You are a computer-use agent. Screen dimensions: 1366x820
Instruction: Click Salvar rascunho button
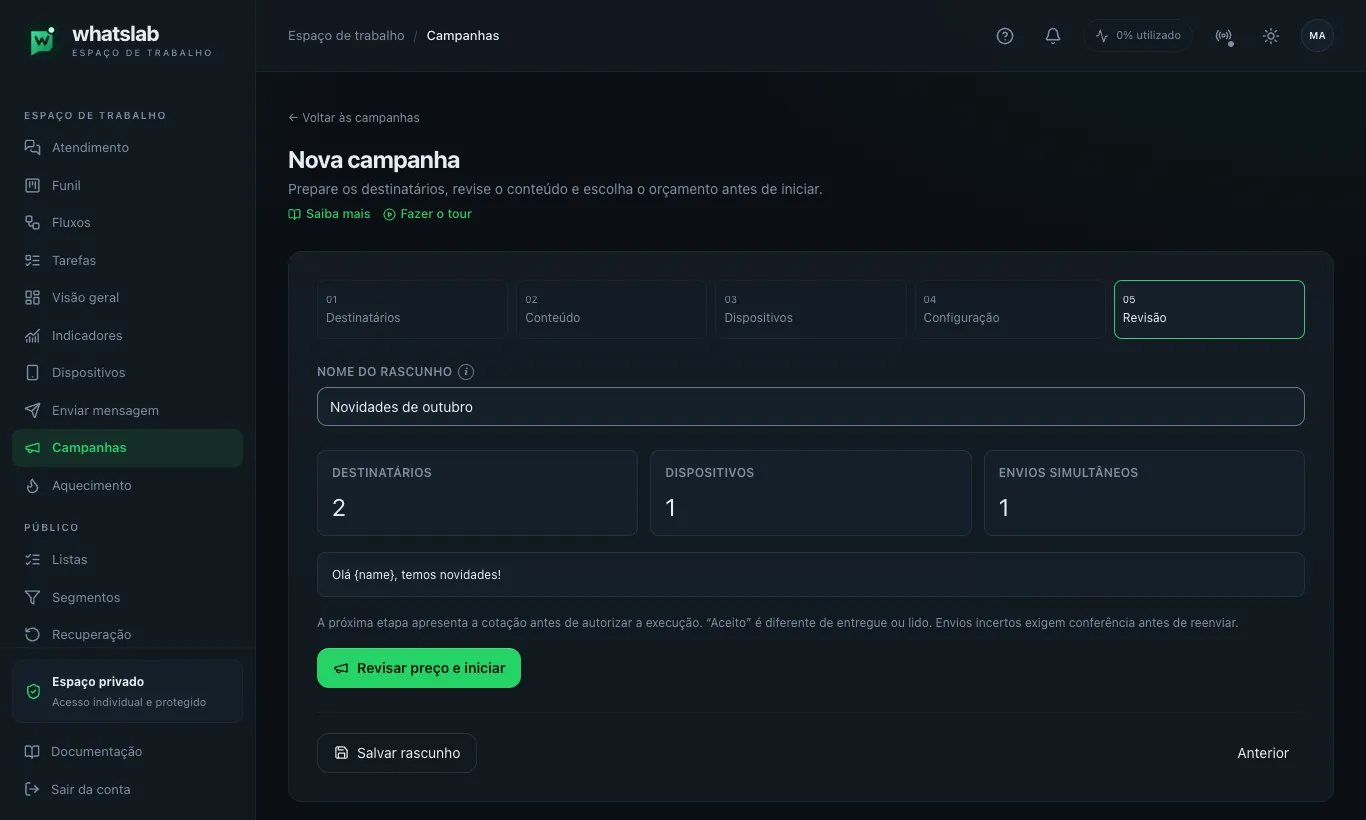coord(397,753)
